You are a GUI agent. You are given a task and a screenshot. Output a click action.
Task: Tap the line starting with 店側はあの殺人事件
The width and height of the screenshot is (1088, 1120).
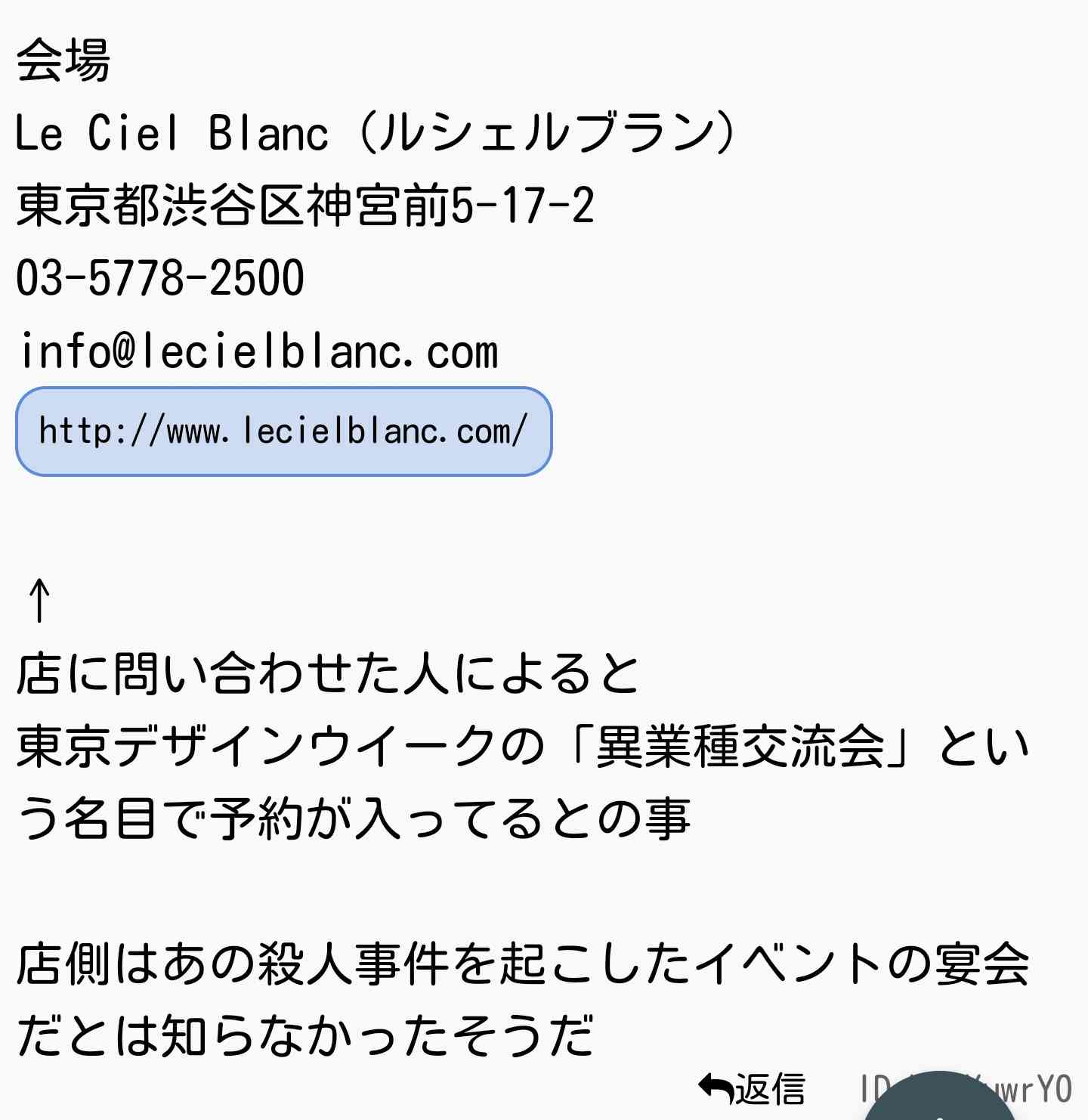[x=523, y=964]
